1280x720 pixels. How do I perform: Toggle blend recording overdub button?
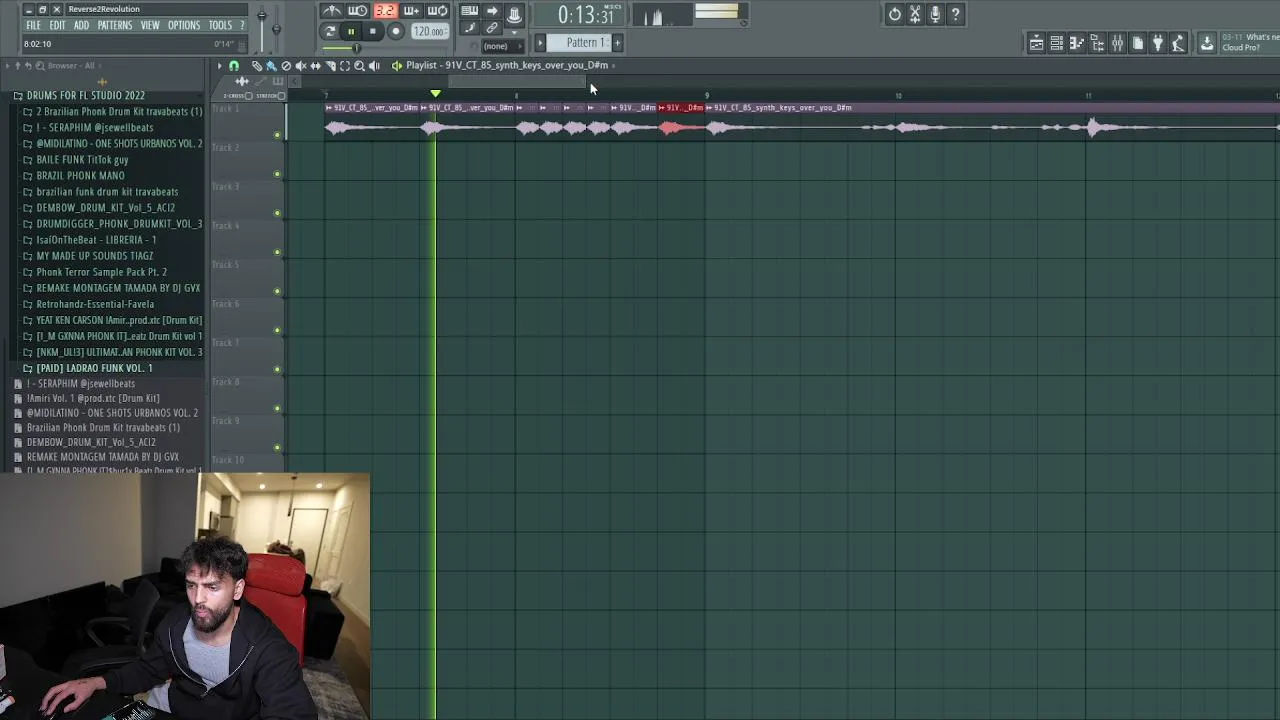[411, 12]
